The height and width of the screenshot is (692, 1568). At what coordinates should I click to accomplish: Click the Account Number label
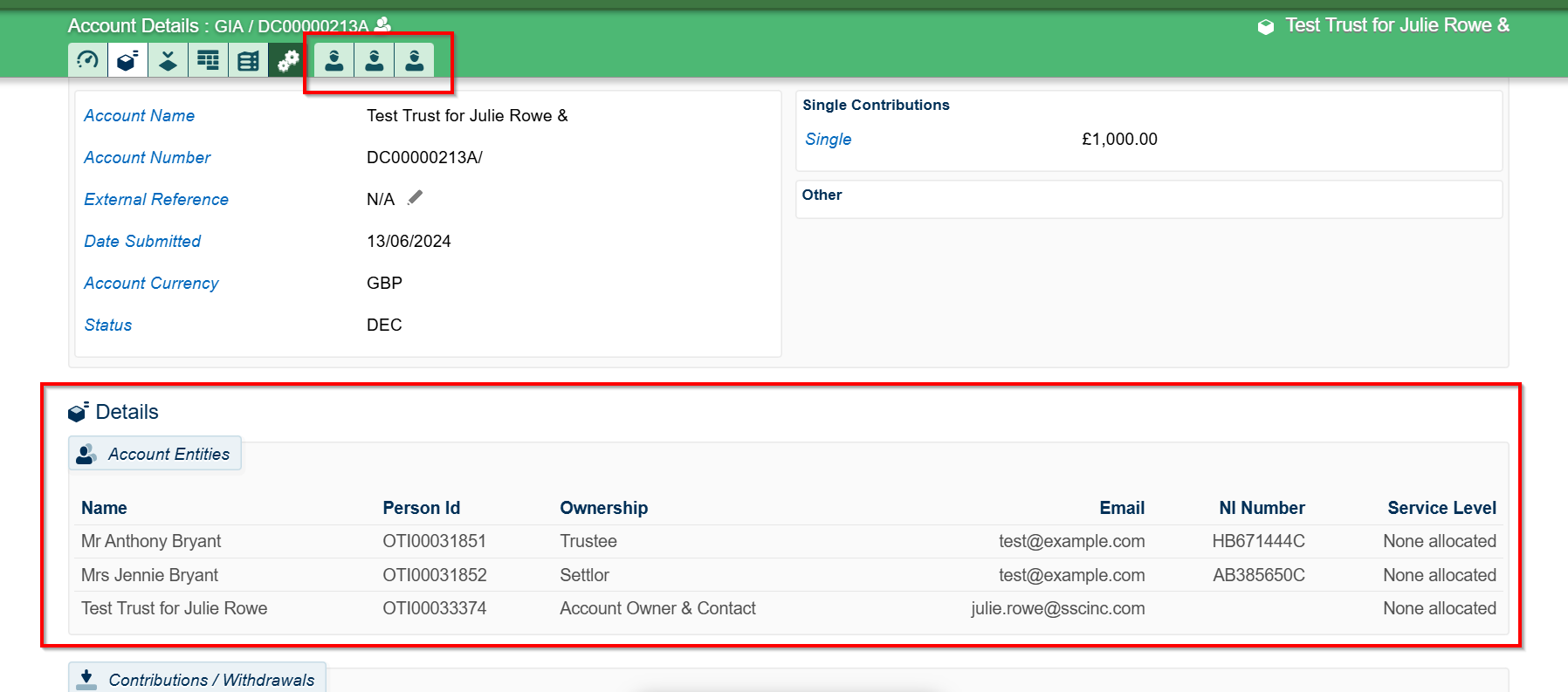[148, 158]
